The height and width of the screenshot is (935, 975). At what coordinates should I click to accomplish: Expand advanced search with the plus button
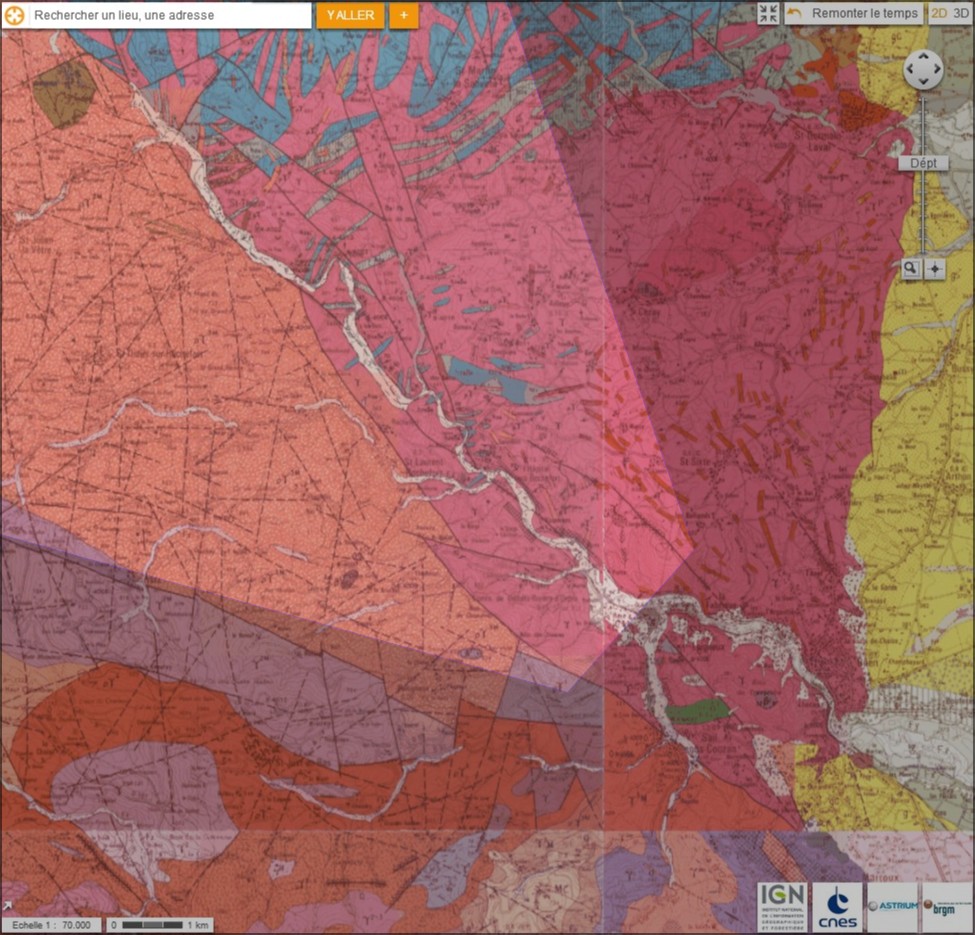point(403,15)
